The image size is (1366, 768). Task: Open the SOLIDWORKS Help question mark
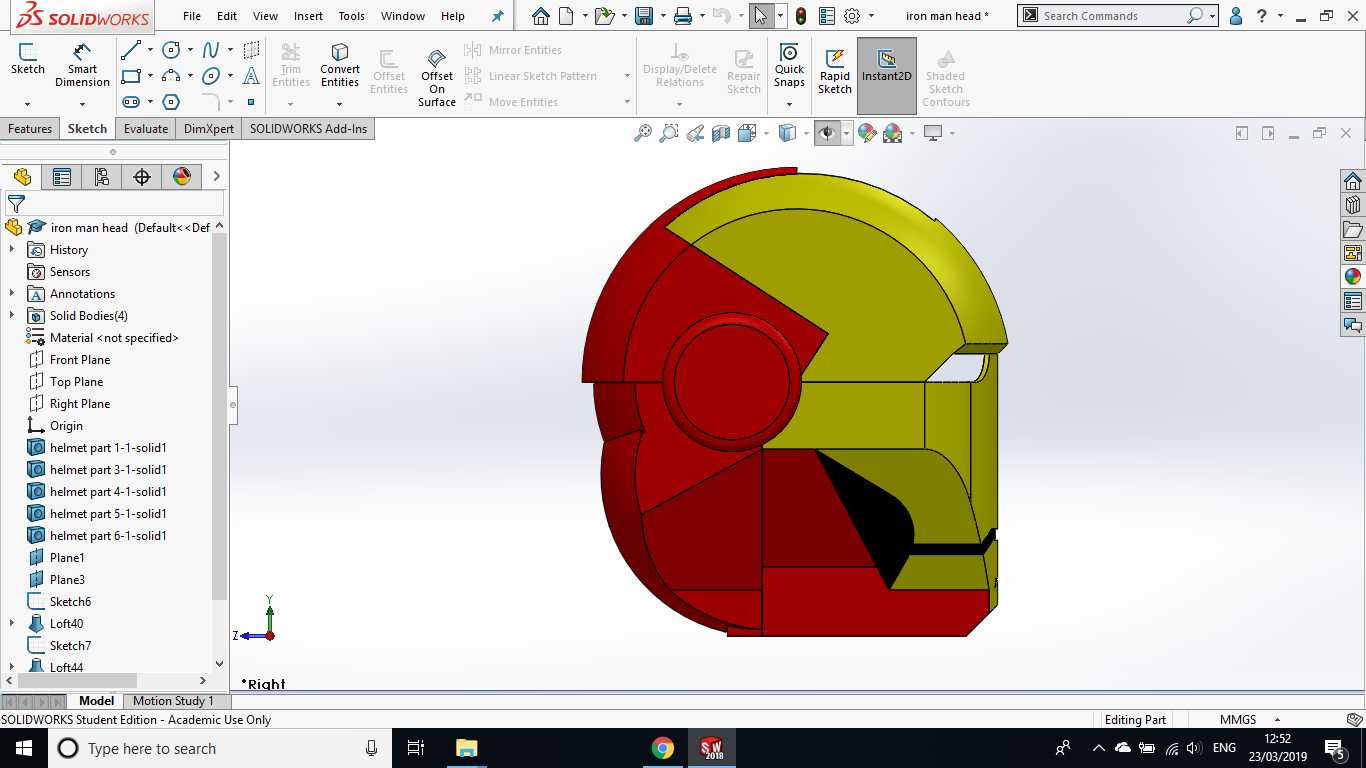point(1262,16)
